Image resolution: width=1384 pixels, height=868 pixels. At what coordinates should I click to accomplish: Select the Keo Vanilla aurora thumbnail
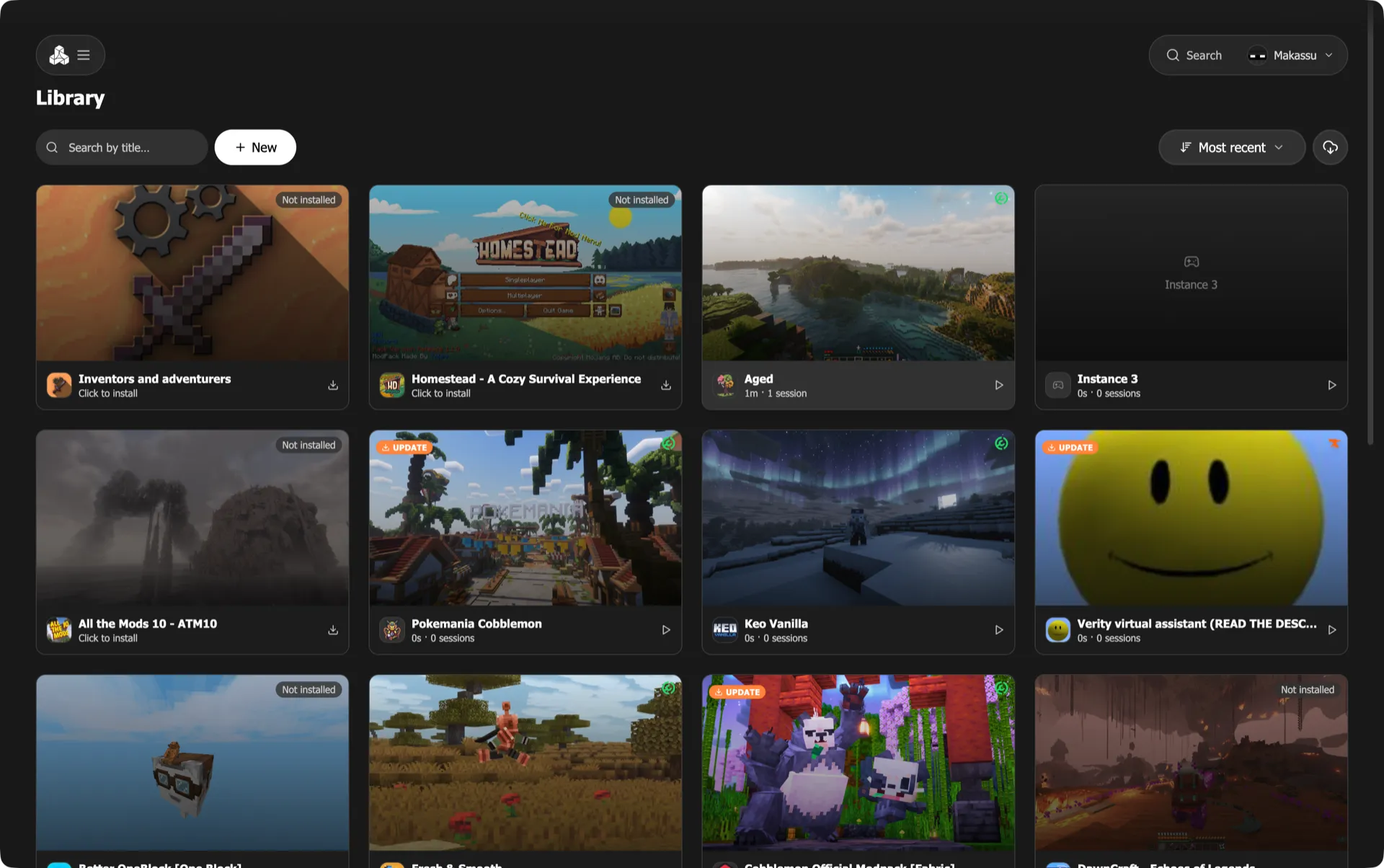tap(858, 518)
